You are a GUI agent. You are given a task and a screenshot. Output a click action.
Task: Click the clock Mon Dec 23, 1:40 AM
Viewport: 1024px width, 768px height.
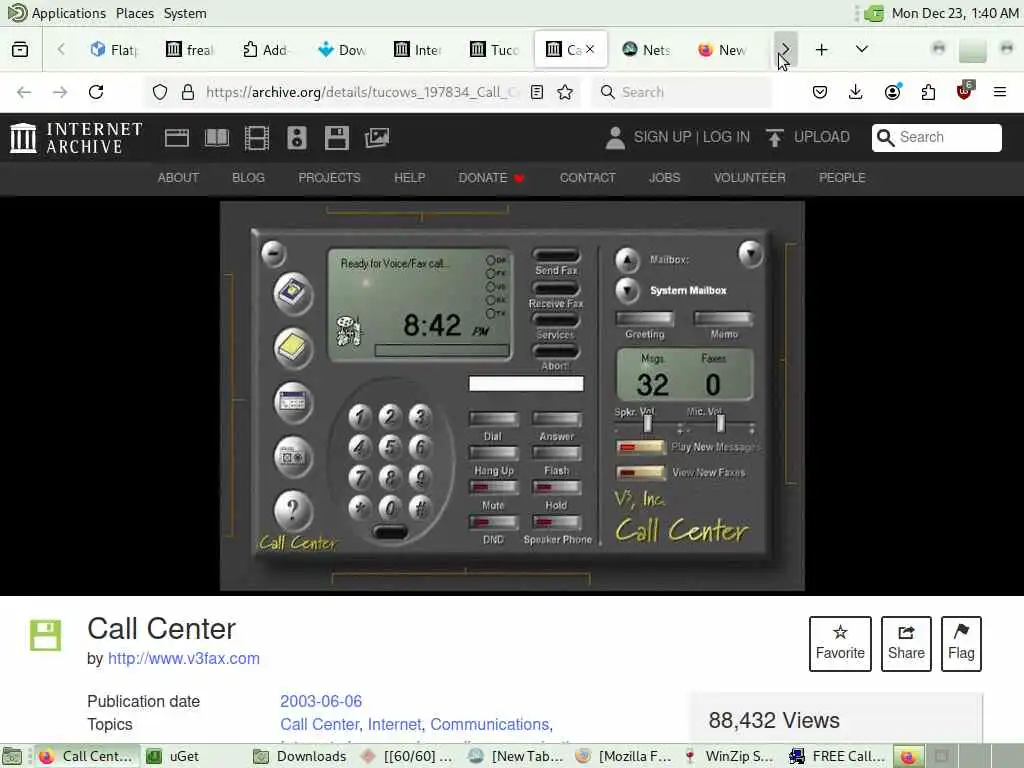pos(955,13)
